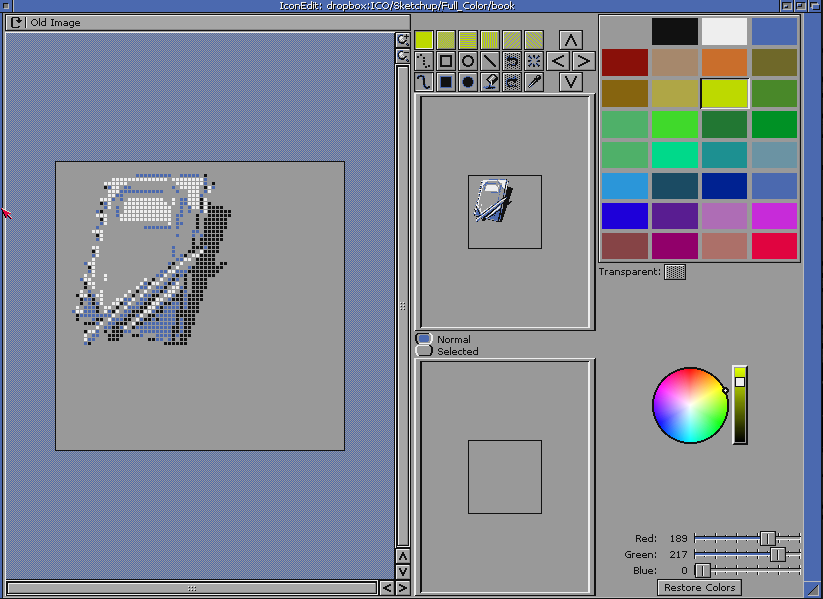The width and height of the screenshot is (823, 599).
Task: Select the paint bucket fill tool
Action: click(490, 82)
